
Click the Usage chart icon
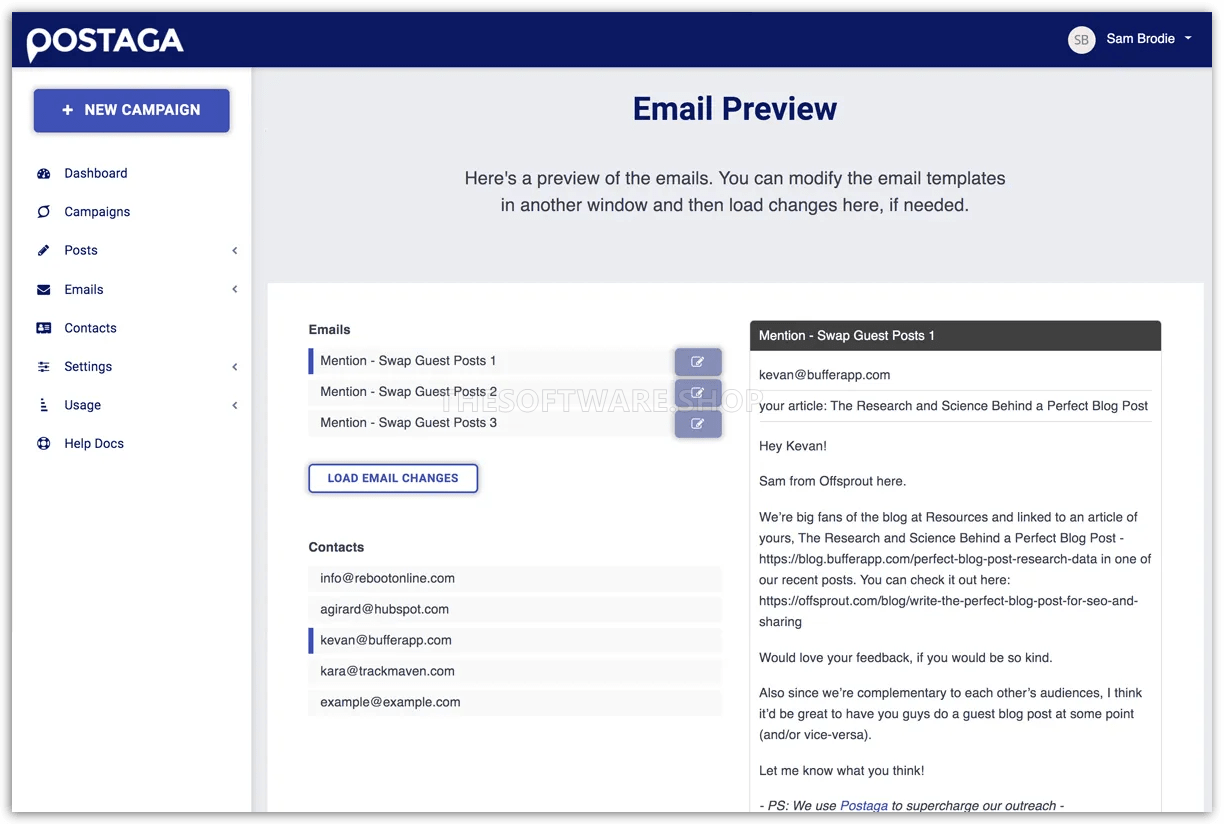pyautogui.click(x=44, y=405)
